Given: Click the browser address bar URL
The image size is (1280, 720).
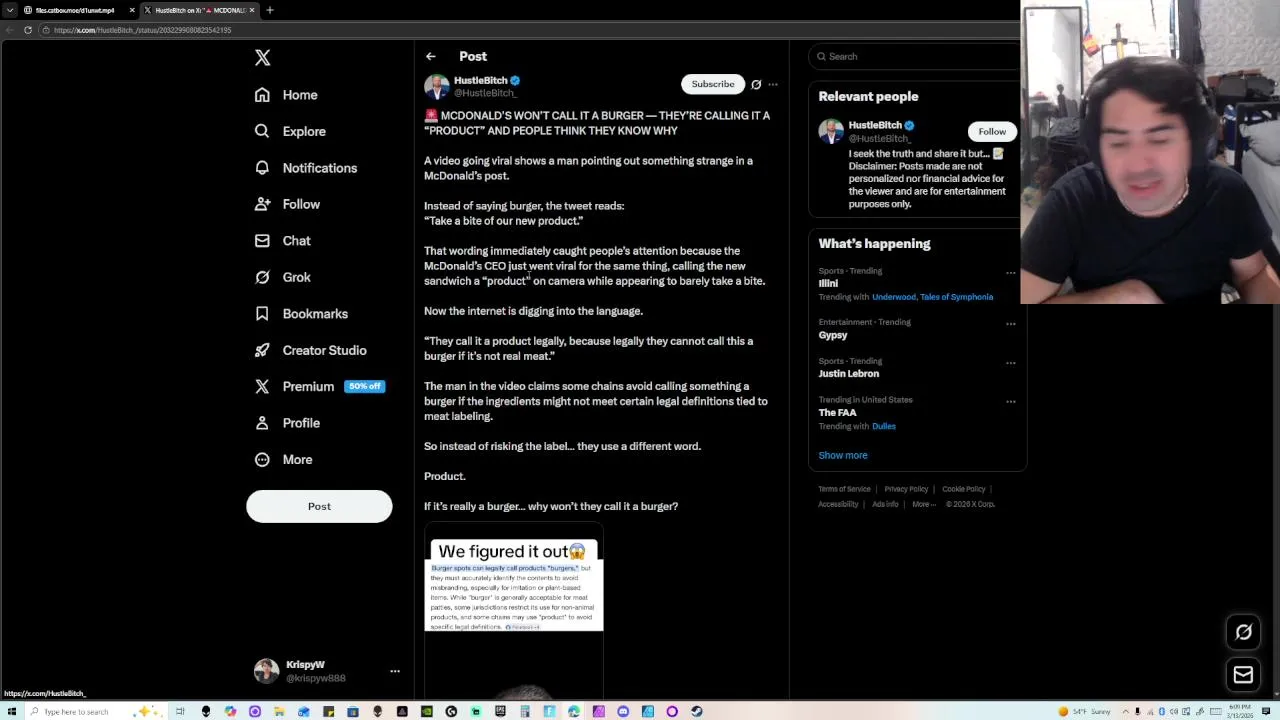Looking at the screenshot, I should click(142, 30).
